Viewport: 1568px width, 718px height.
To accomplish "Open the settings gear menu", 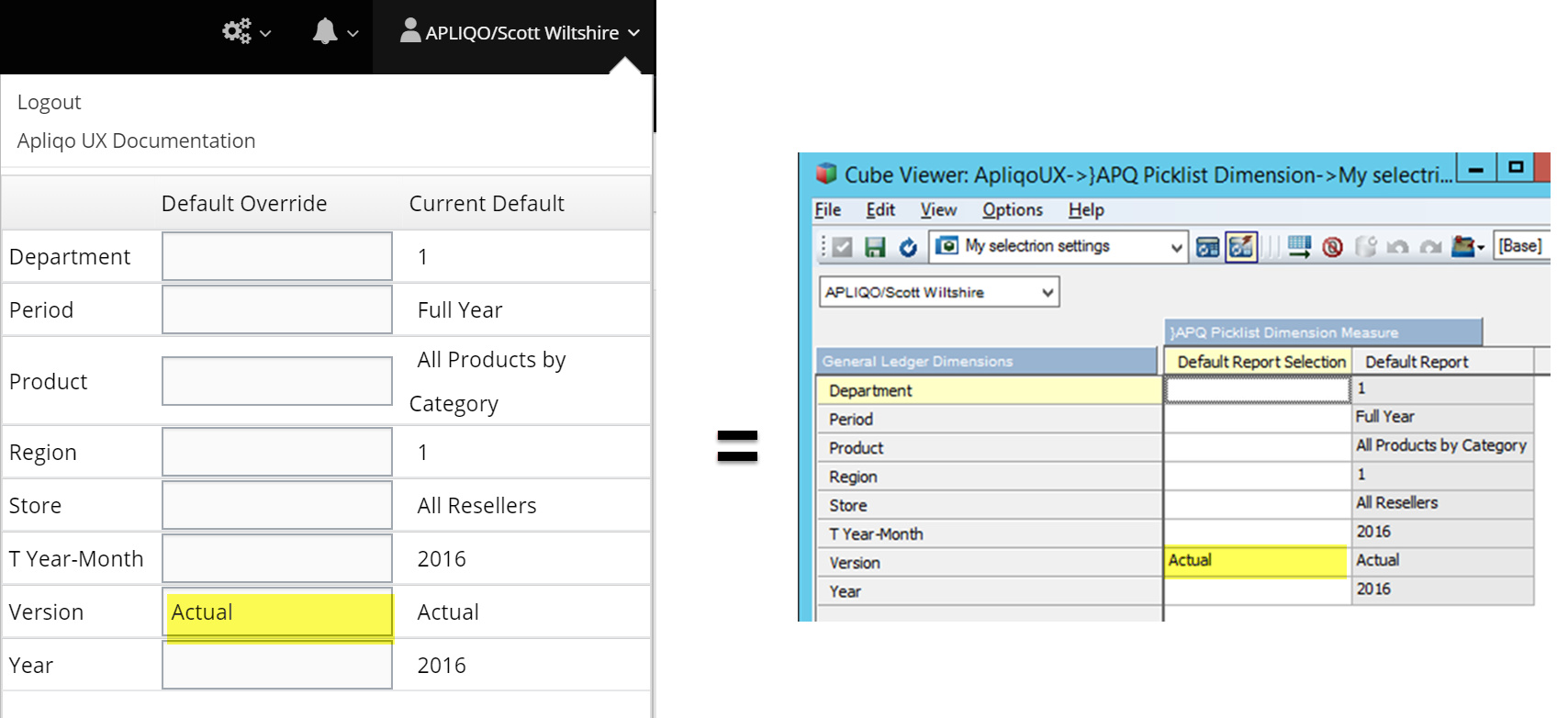I will [246, 32].
